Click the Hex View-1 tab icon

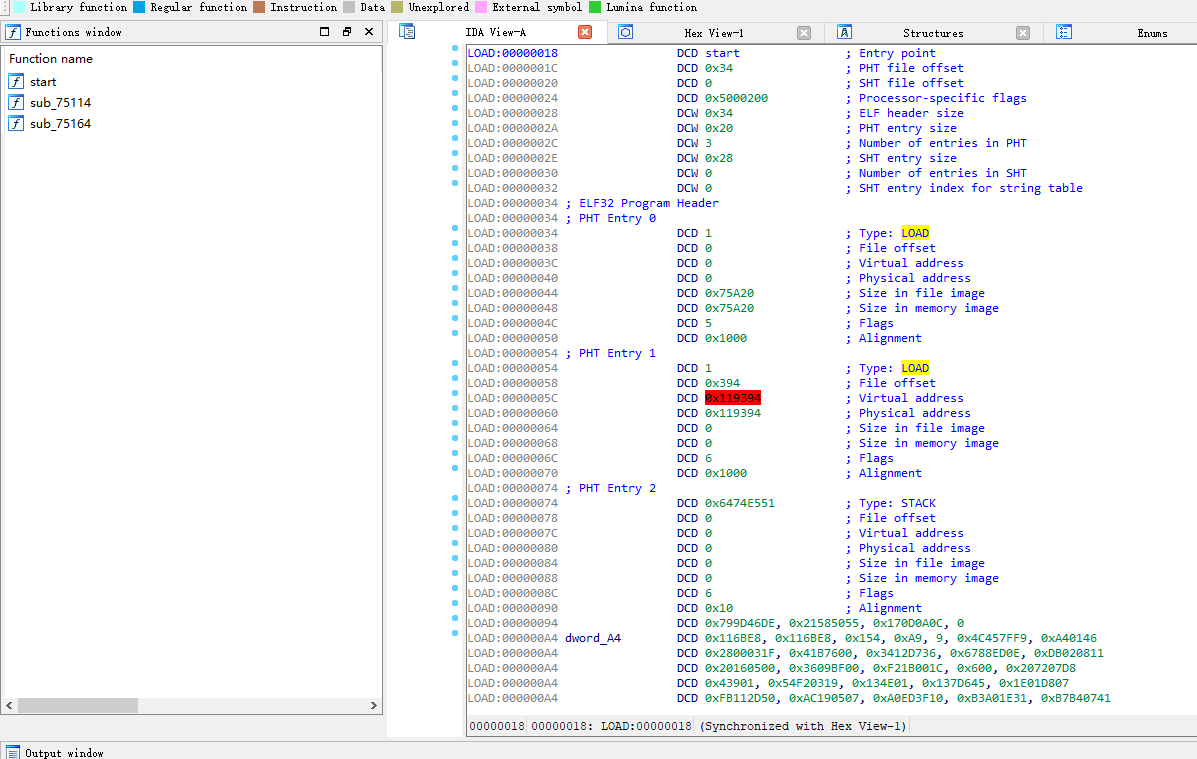[x=625, y=32]
